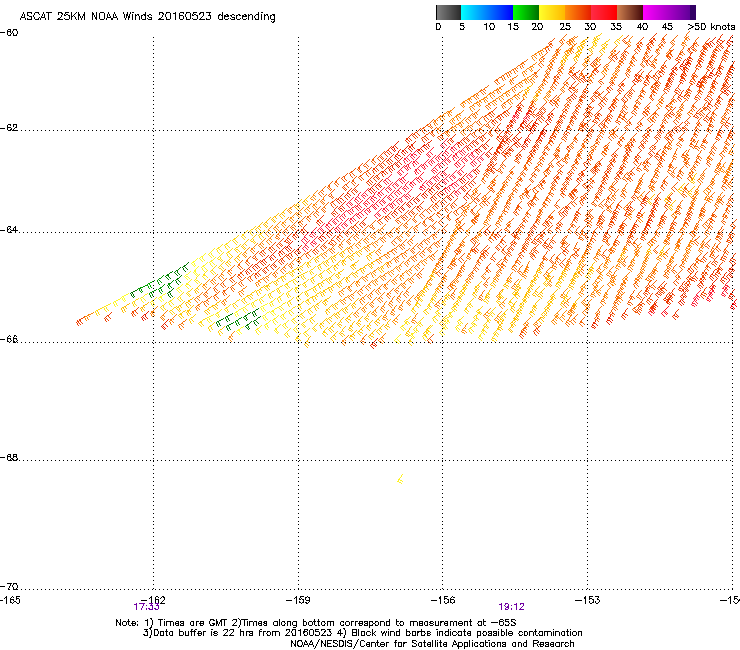
Task: Click the green 15-20 knots legend segment
Action: [x=526, y=12]
